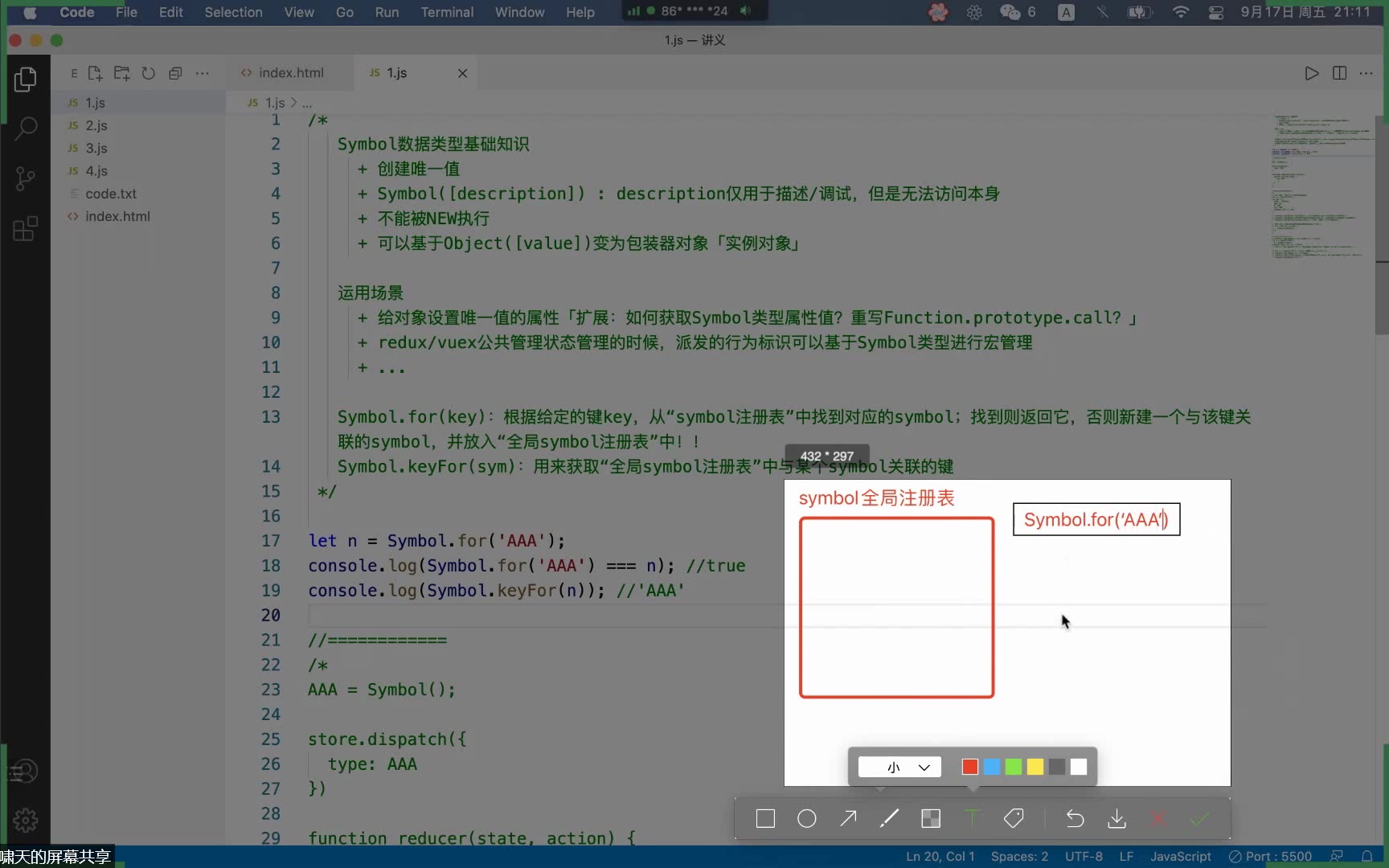Change encoding via UTF-8 status item

click(1084, 856)
